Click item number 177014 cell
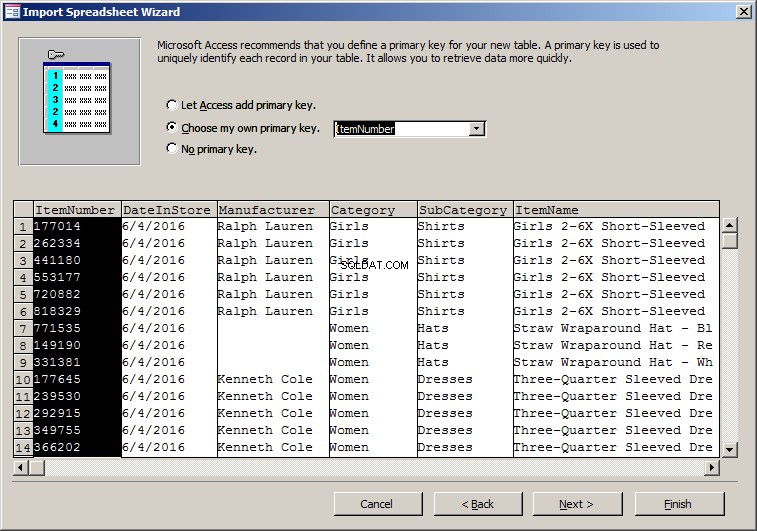The image size is (757, 531). pyautogui.click(x=77, y=226)
